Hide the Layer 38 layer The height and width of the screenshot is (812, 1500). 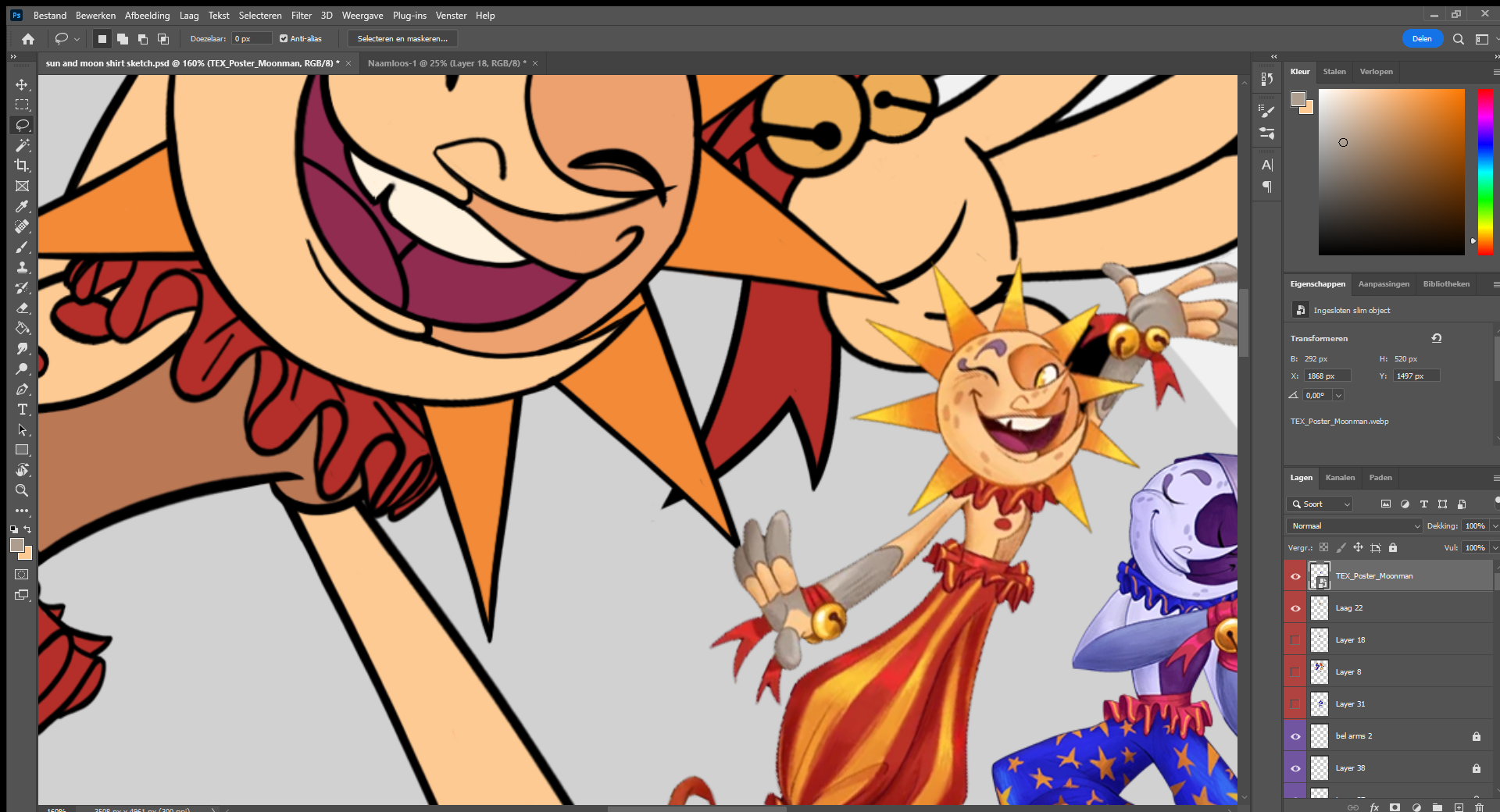1295,768
